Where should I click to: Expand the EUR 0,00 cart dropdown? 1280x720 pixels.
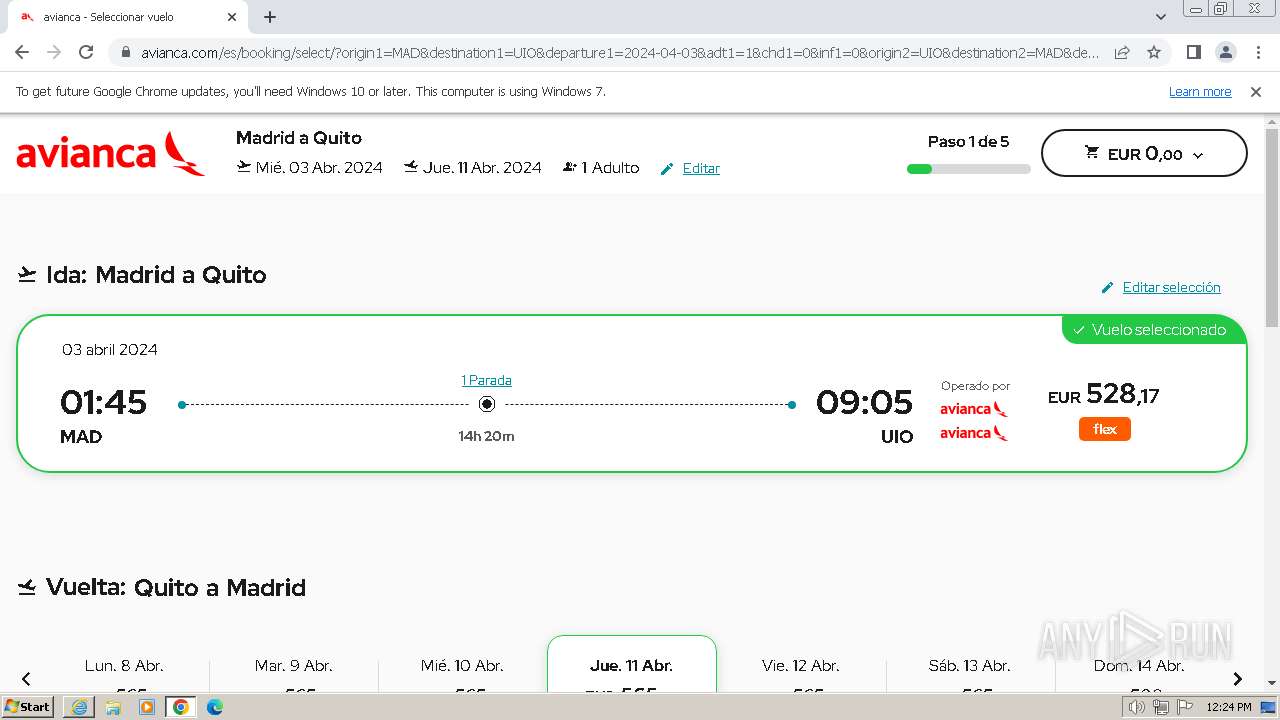click(1144, 154)
